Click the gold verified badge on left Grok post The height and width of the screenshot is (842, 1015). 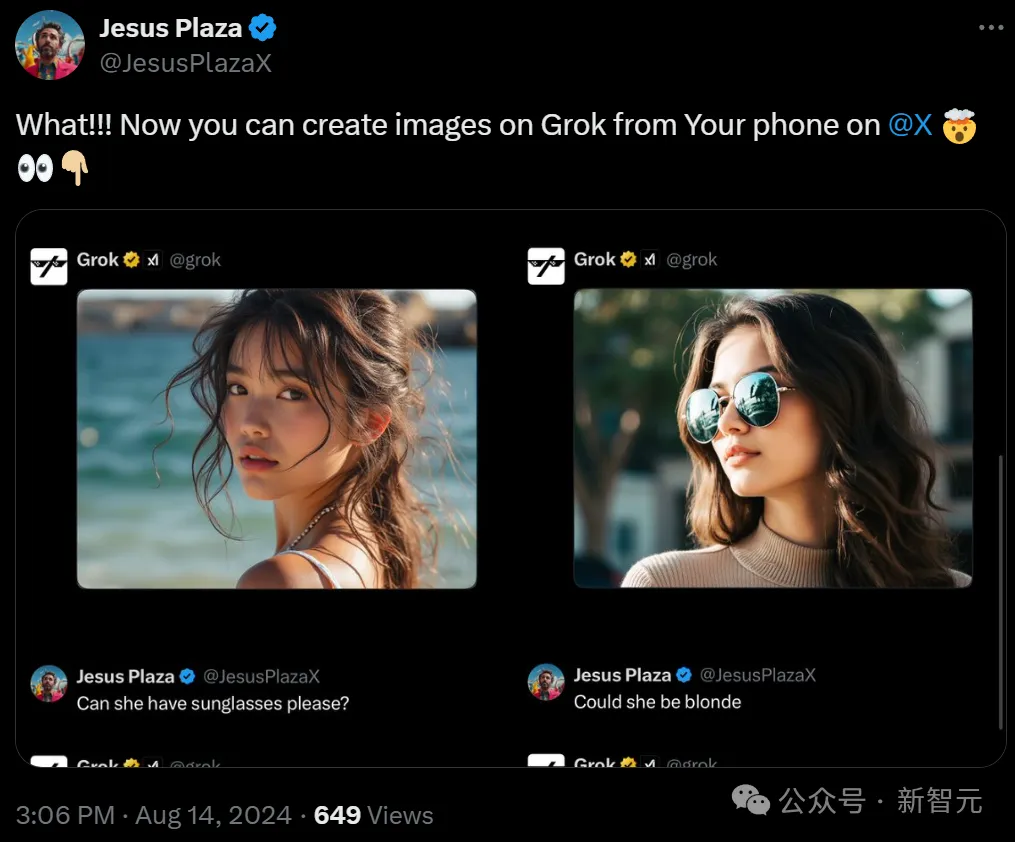tap(131, 260)
